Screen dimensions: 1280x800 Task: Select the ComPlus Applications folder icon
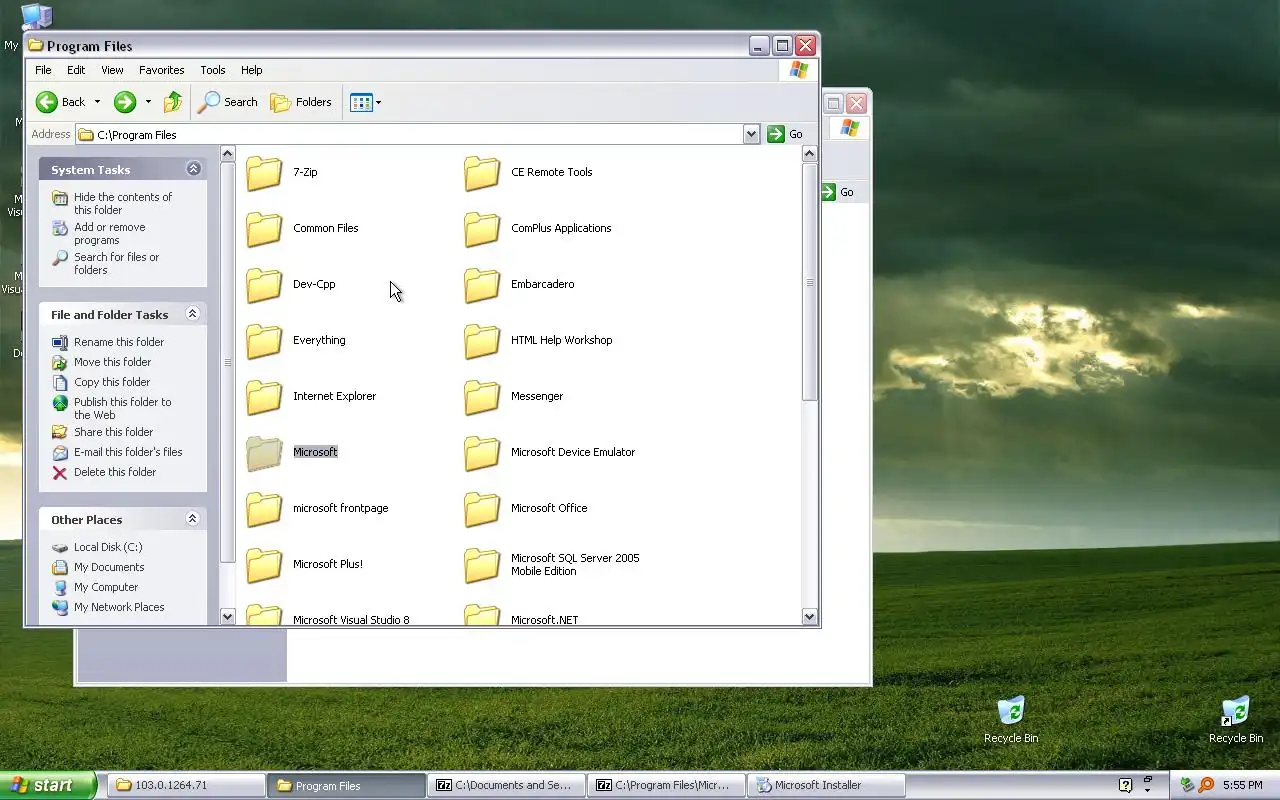(x=482, y=228)
